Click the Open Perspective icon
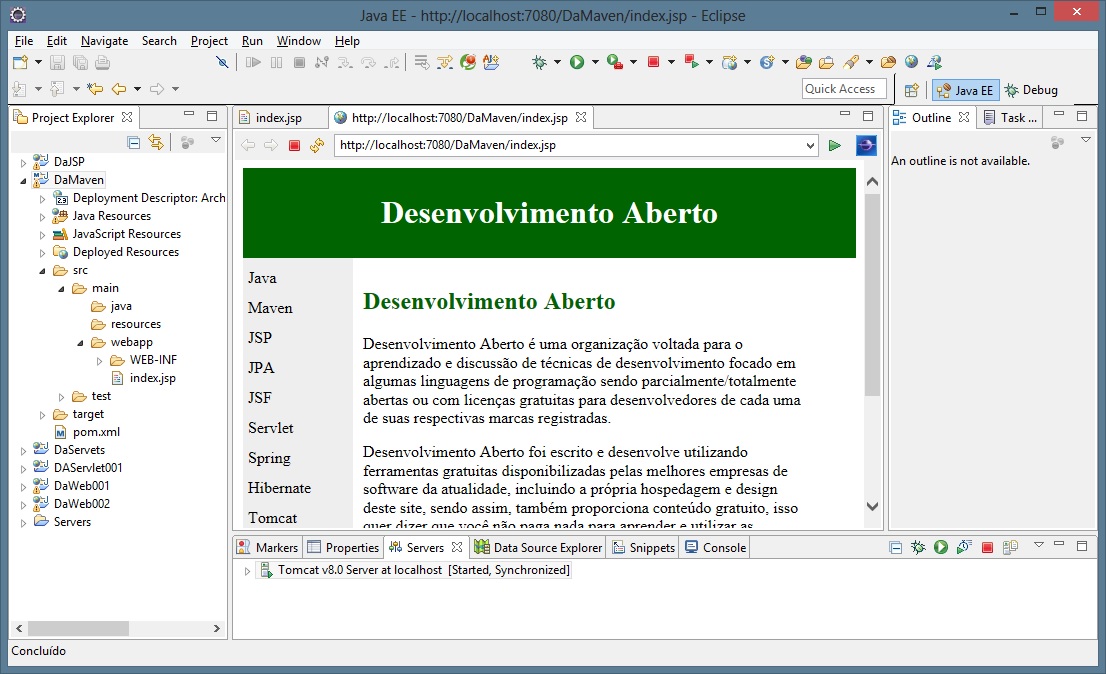Viewport: 1106px width, 674px height. pos(911,90)
